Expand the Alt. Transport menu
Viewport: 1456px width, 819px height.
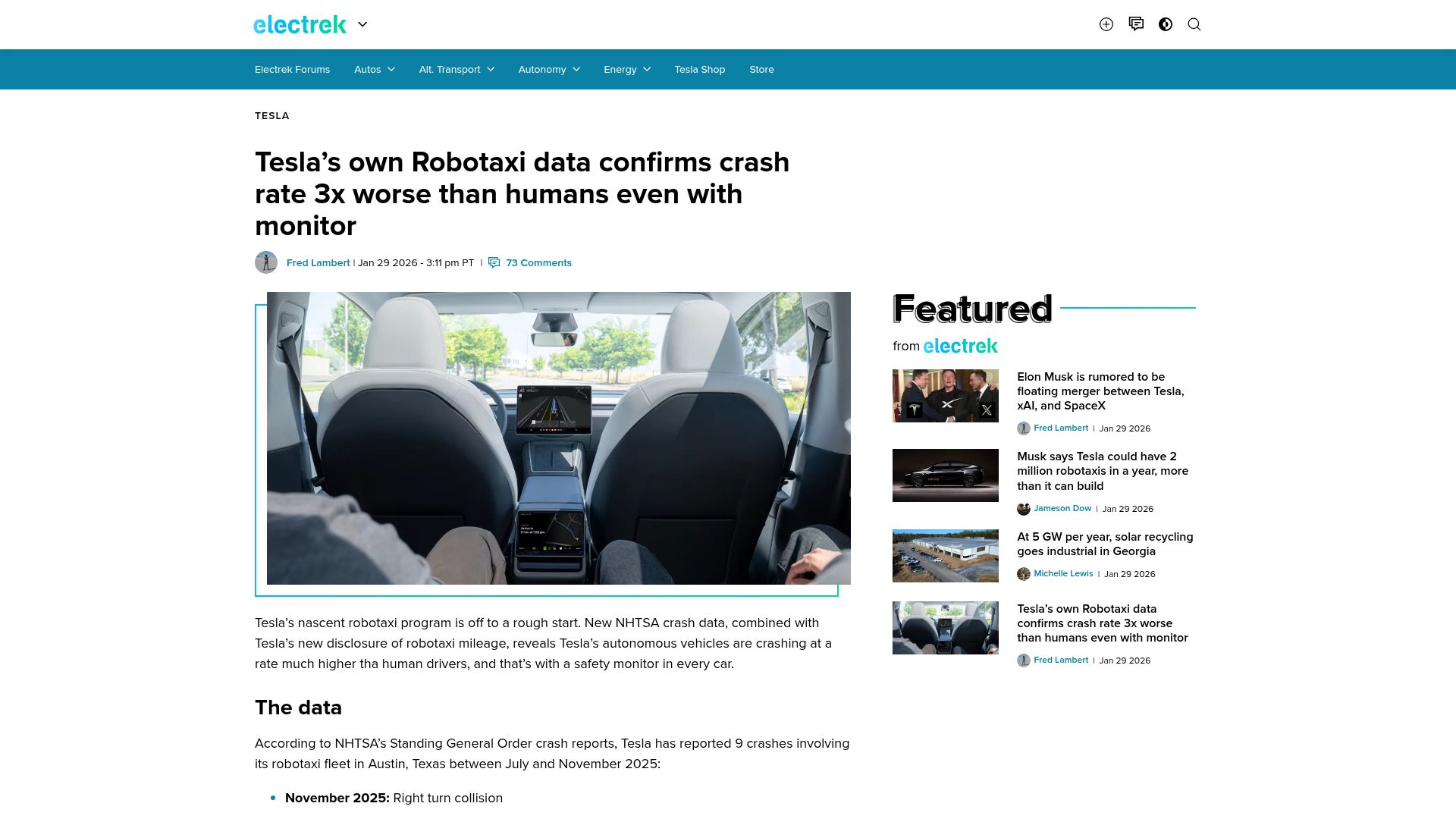457,69
